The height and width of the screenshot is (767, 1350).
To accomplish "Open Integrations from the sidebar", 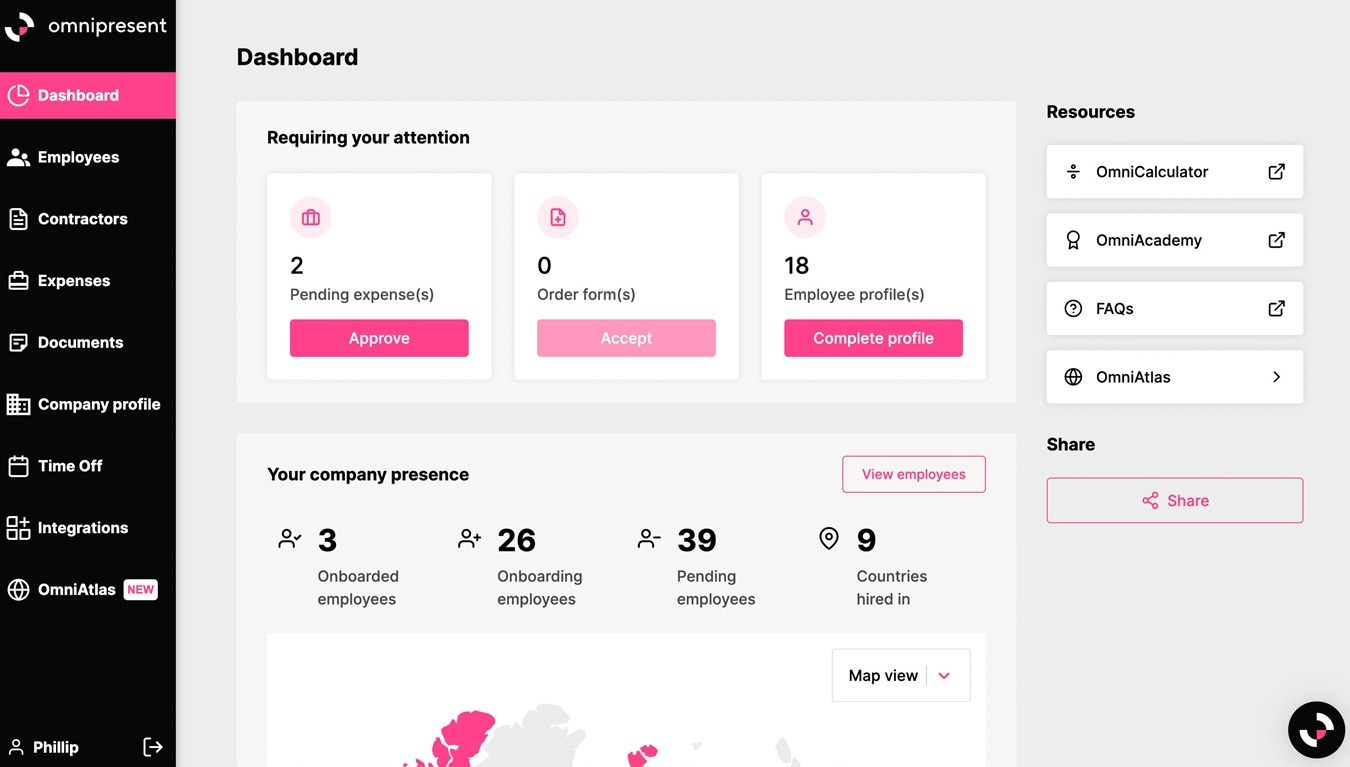I will (82, 528).
